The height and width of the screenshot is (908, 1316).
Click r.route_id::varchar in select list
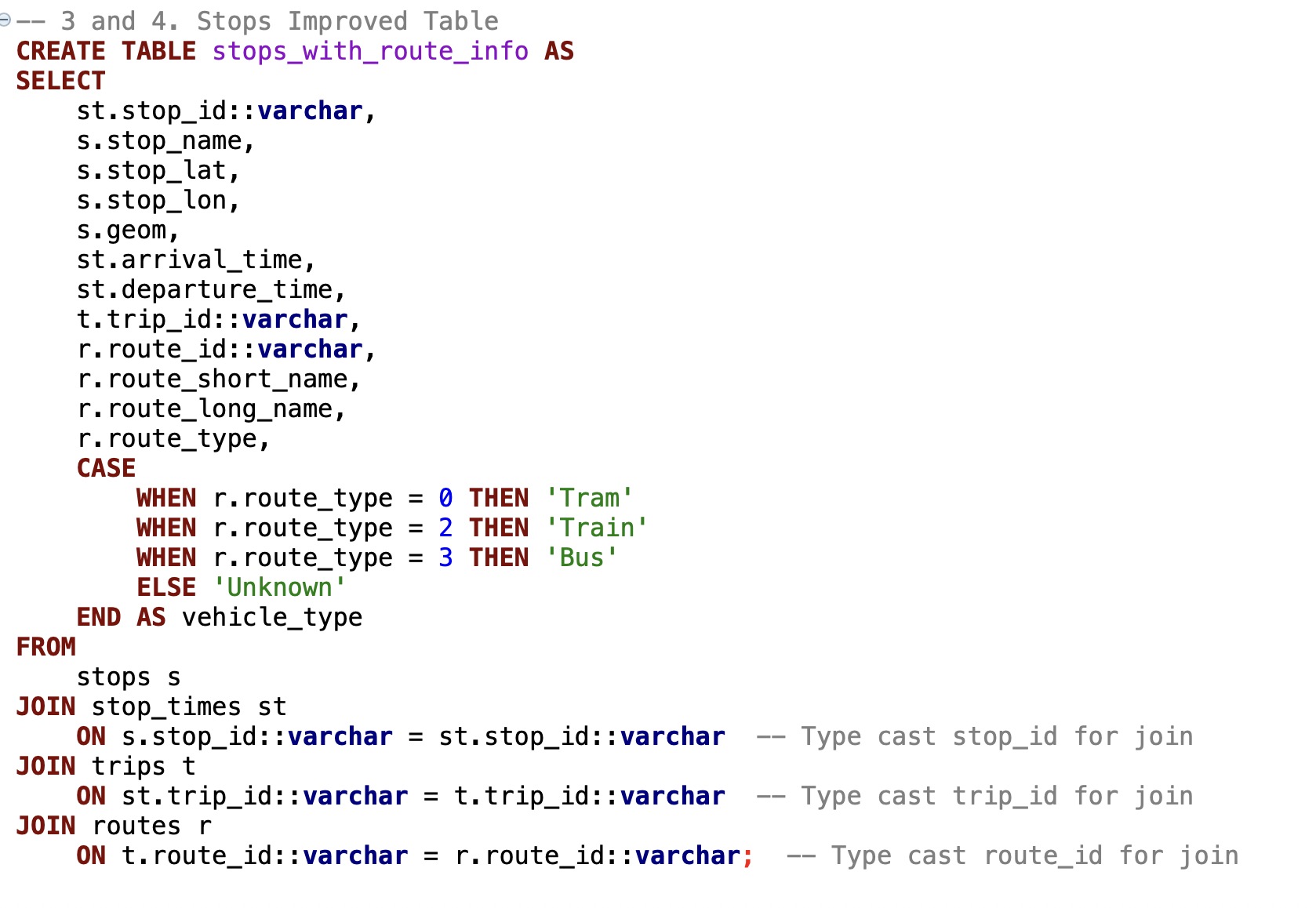[x=227, y=350]
